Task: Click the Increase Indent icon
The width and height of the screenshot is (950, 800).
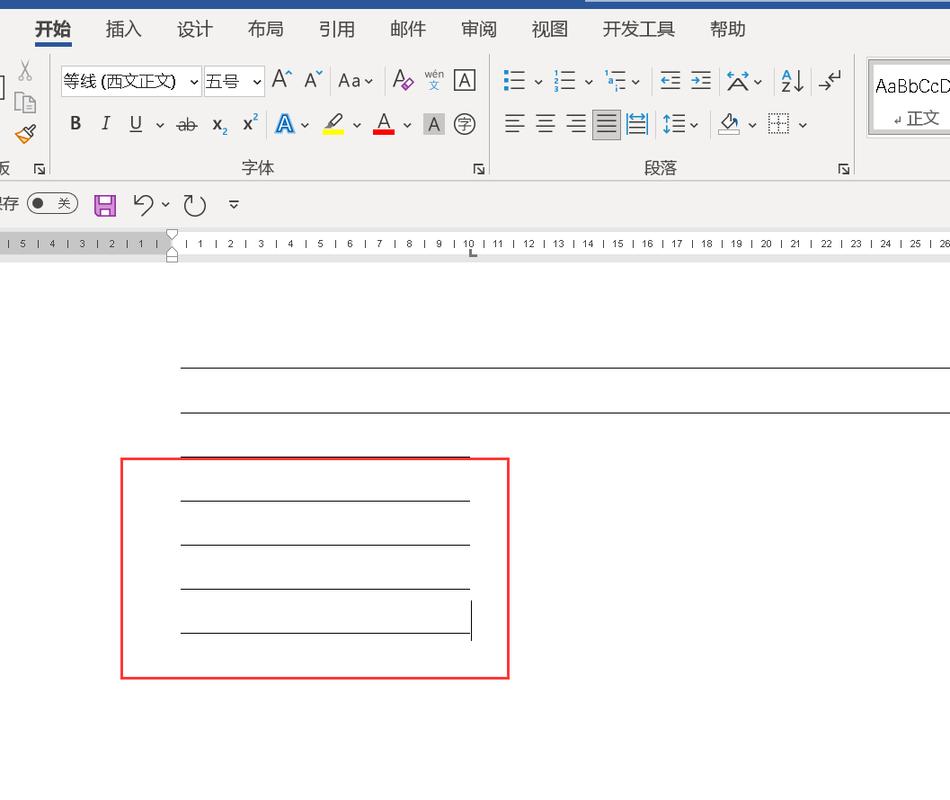Action: tap(701, 81)
